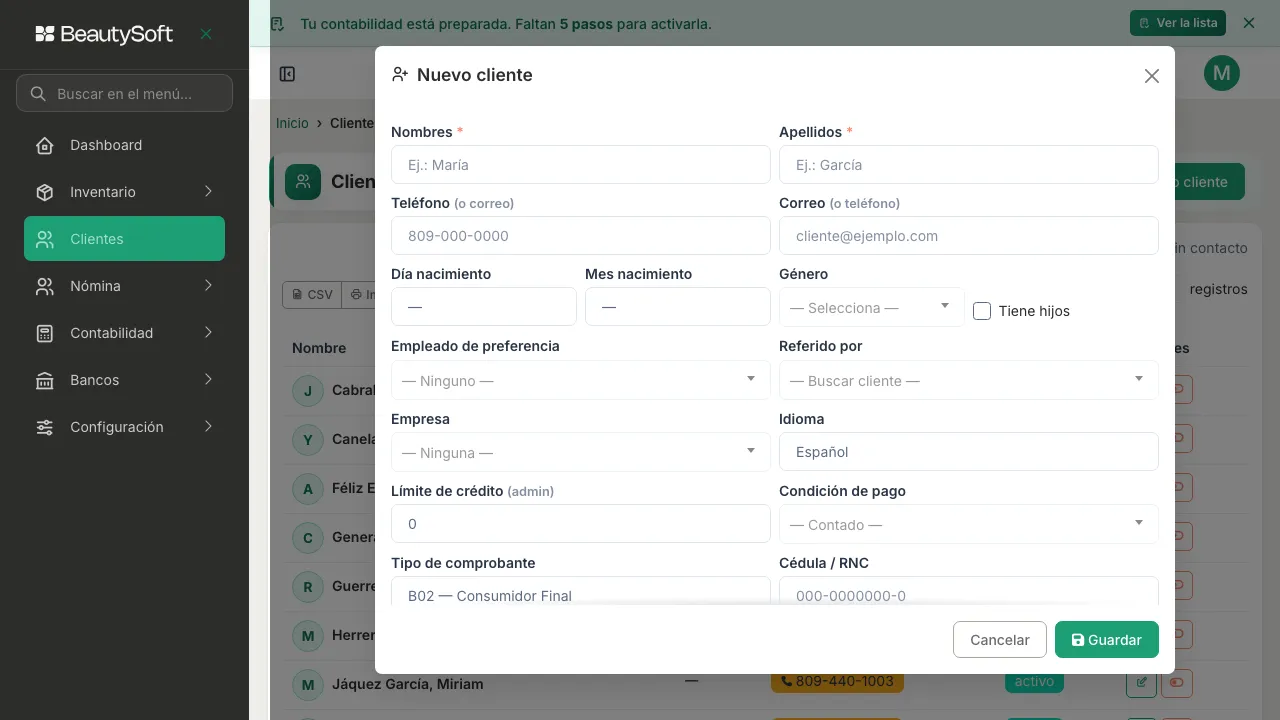Click the Límite de crédito field
The image size is (1280, 720).
click(580, 524)
